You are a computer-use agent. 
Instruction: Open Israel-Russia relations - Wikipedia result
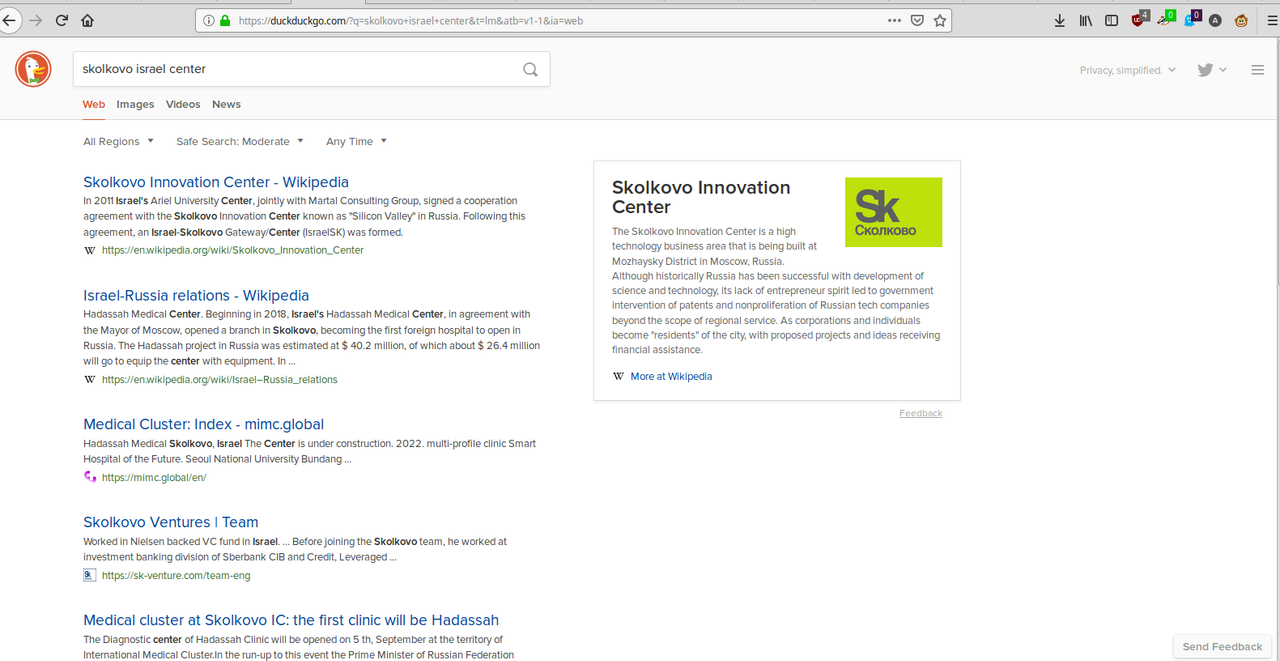196,295
